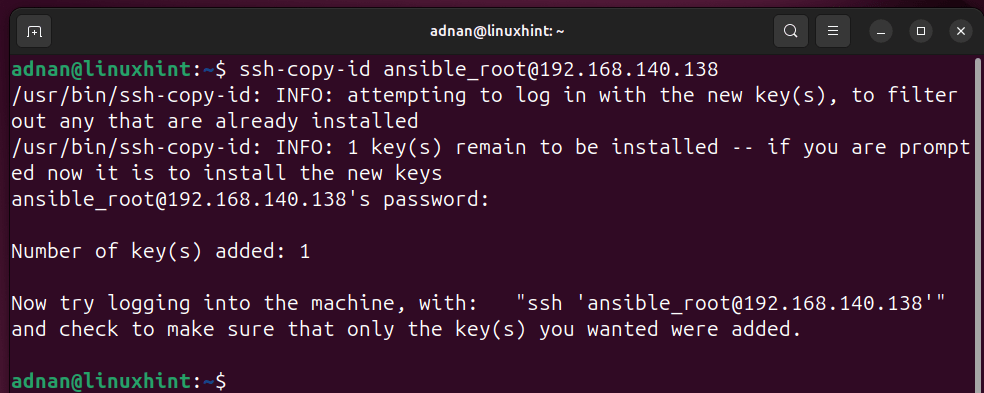Close the terminal window
This screenshot has height=393, width=984.
tap(961, 31)
